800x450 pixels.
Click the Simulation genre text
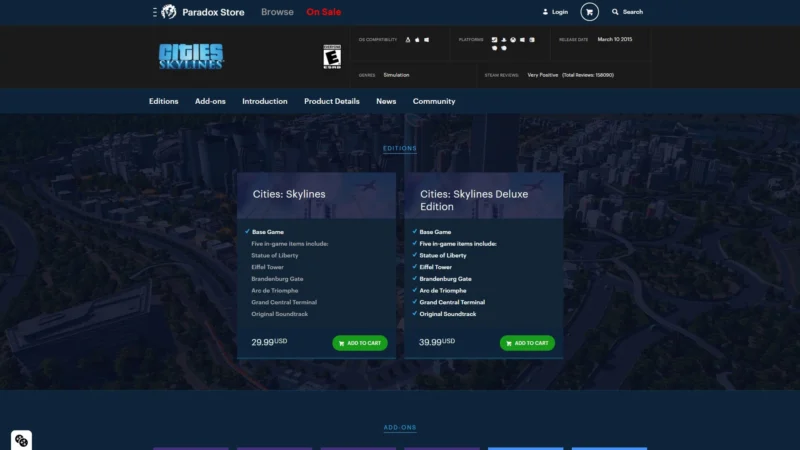coord(396,75)
